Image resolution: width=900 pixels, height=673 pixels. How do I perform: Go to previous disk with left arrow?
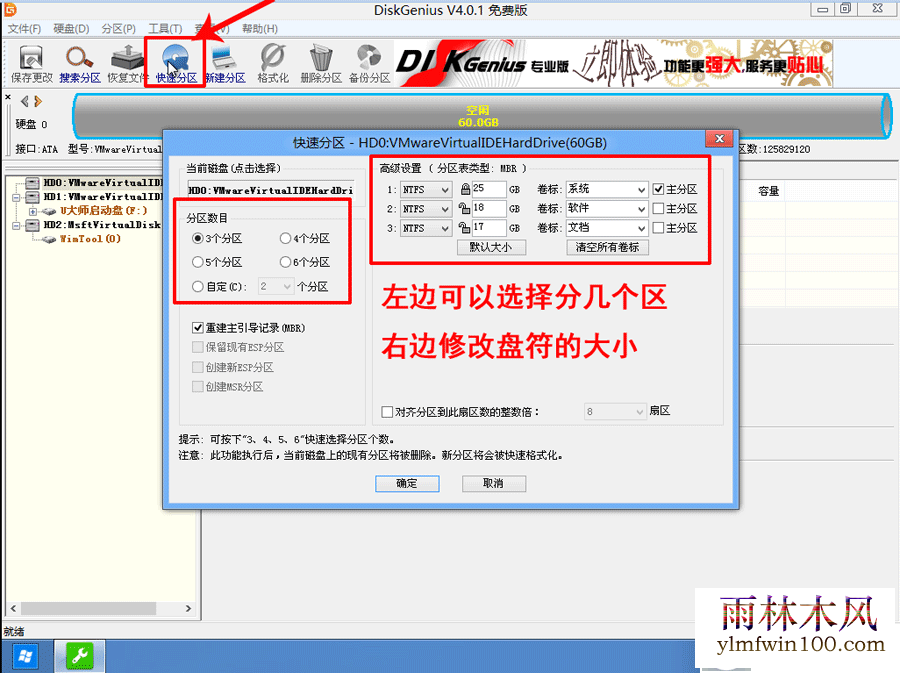[x=24, y=102]
